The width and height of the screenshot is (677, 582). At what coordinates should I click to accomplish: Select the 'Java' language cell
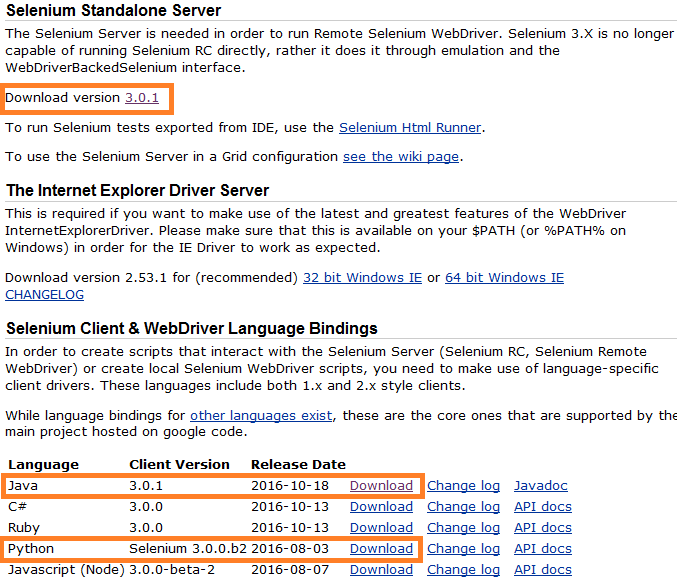coord(23,486)
